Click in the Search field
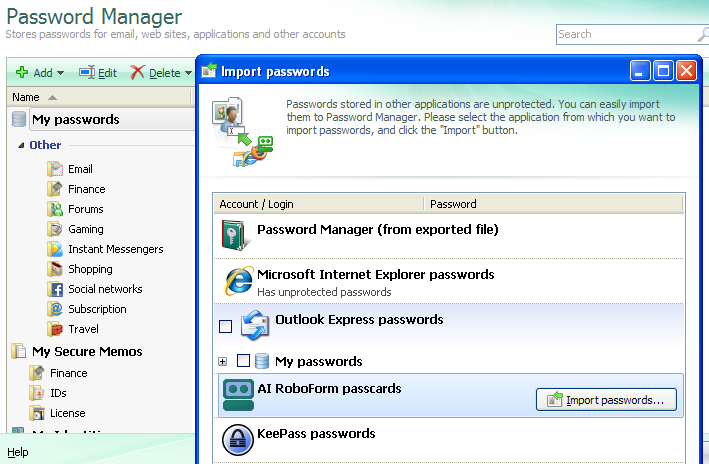The width and height of the screenshot is (709, 464). click(x=626, y=34)
